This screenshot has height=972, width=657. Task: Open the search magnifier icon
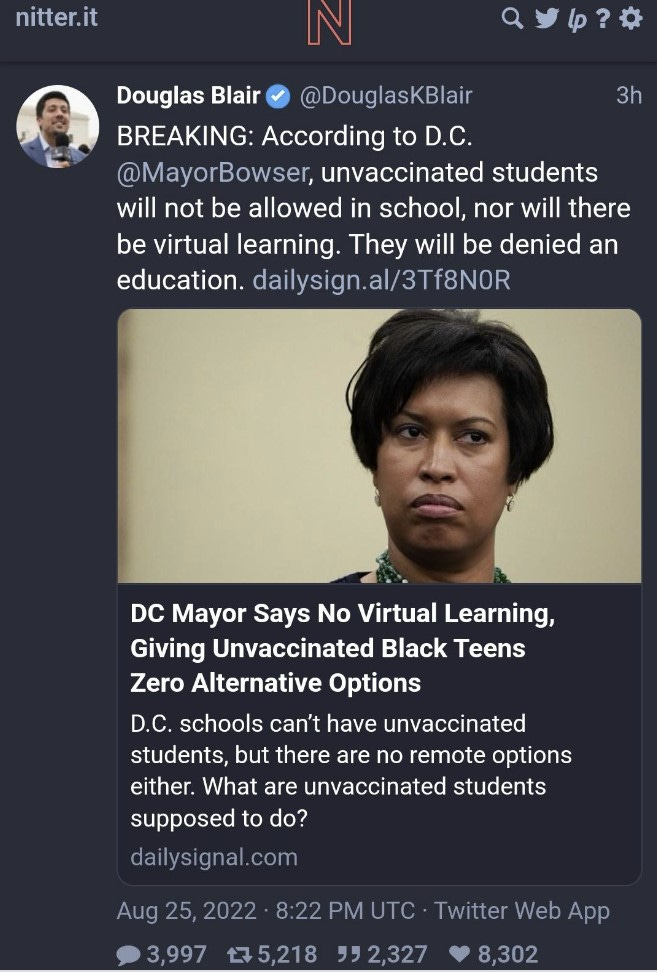[512, 19]
